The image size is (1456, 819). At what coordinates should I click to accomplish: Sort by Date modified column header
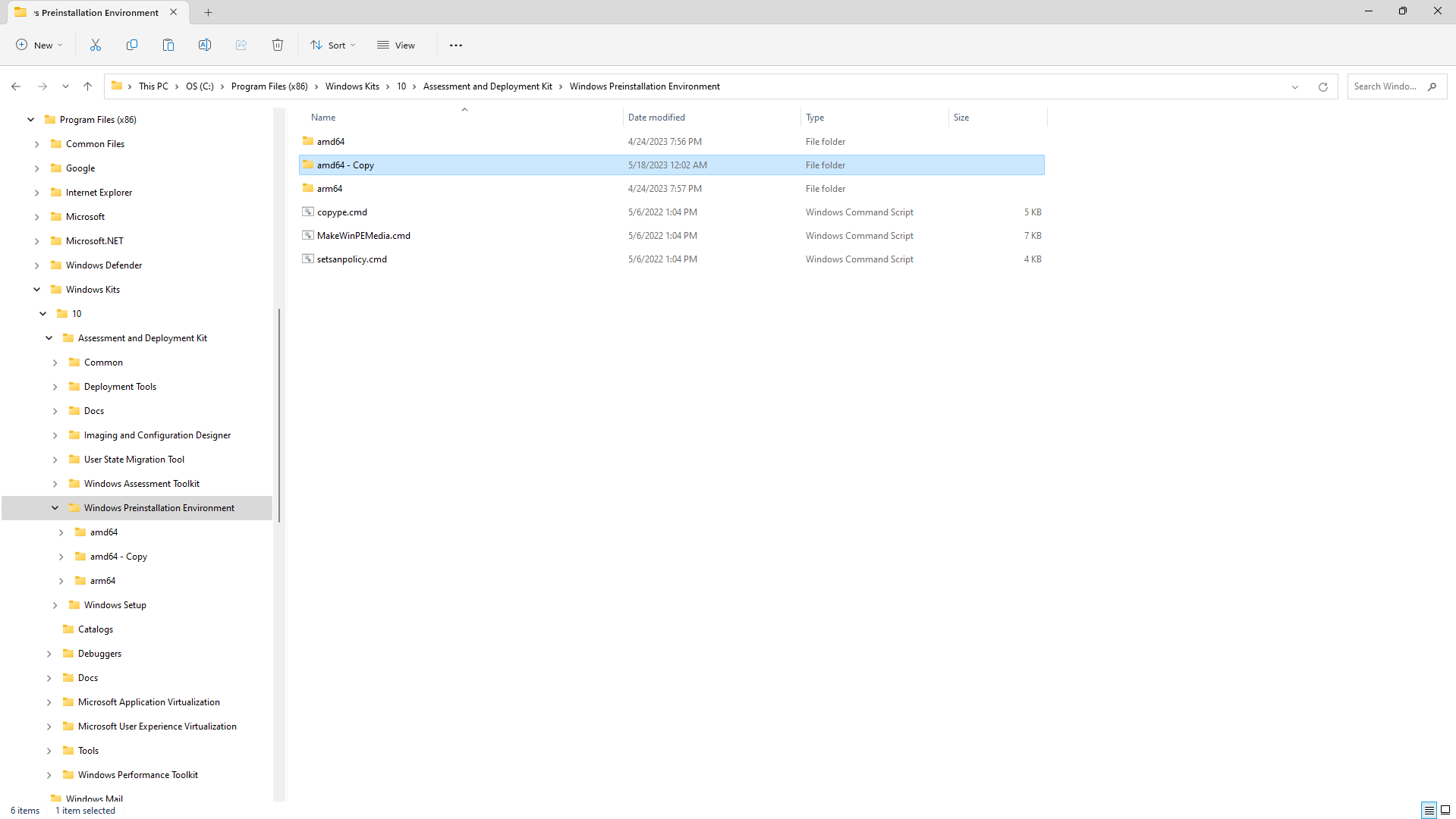(656, 118)
